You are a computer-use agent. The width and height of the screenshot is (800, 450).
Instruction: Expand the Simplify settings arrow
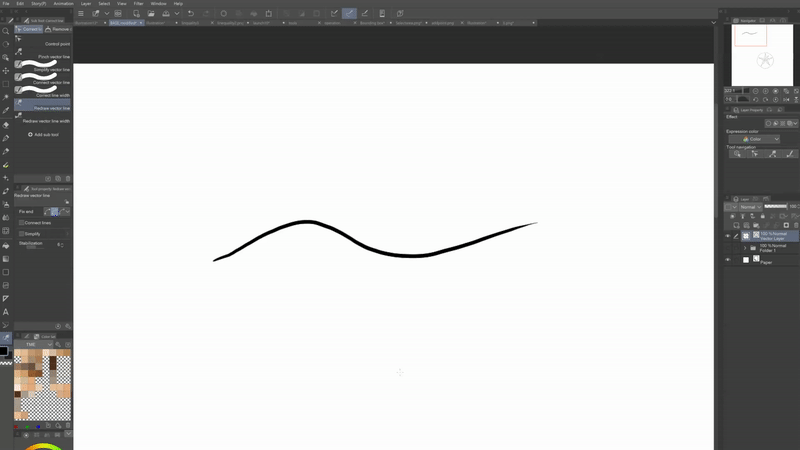tap(67, 234)
